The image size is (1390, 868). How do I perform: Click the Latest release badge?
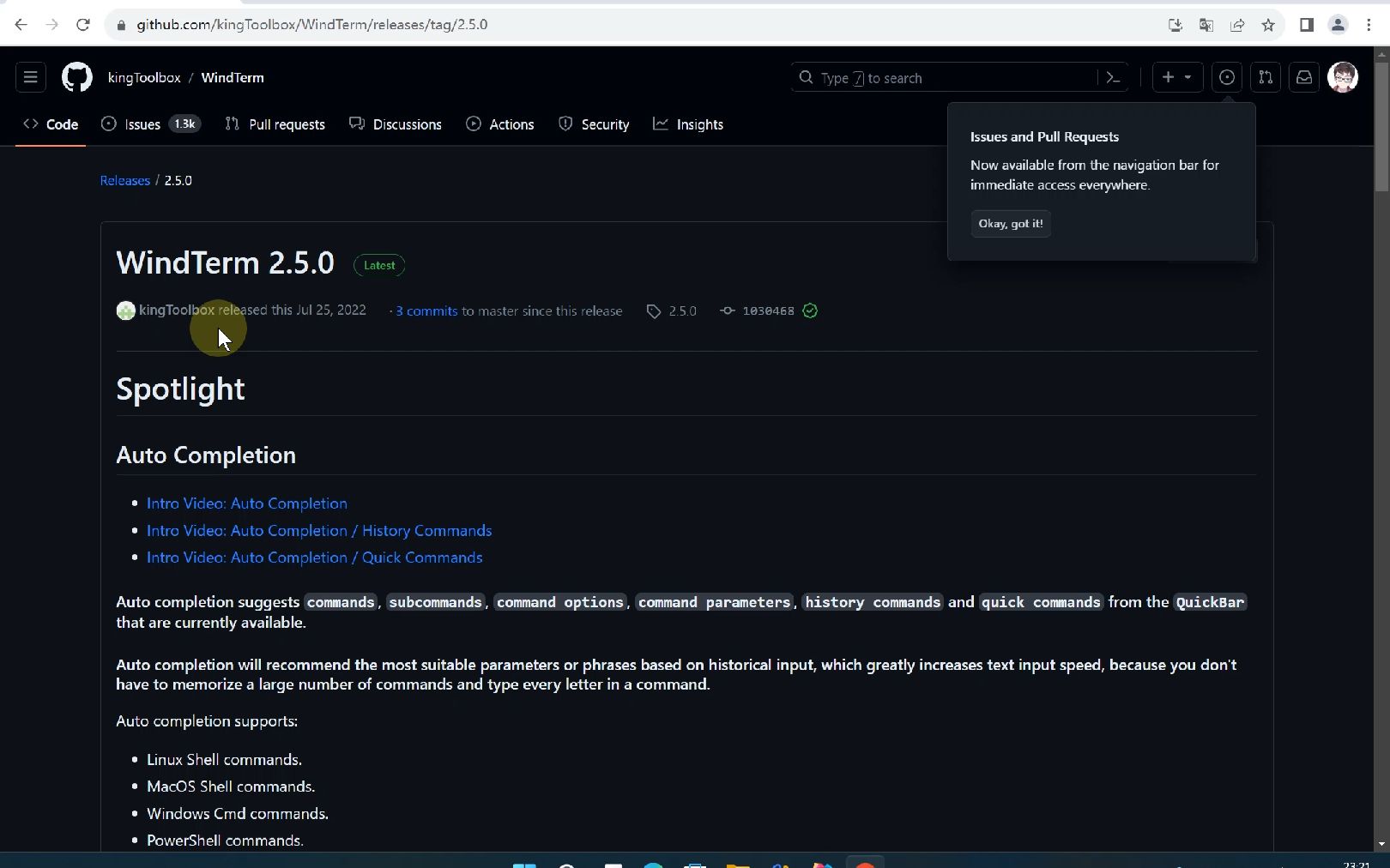tap(379, 265)
